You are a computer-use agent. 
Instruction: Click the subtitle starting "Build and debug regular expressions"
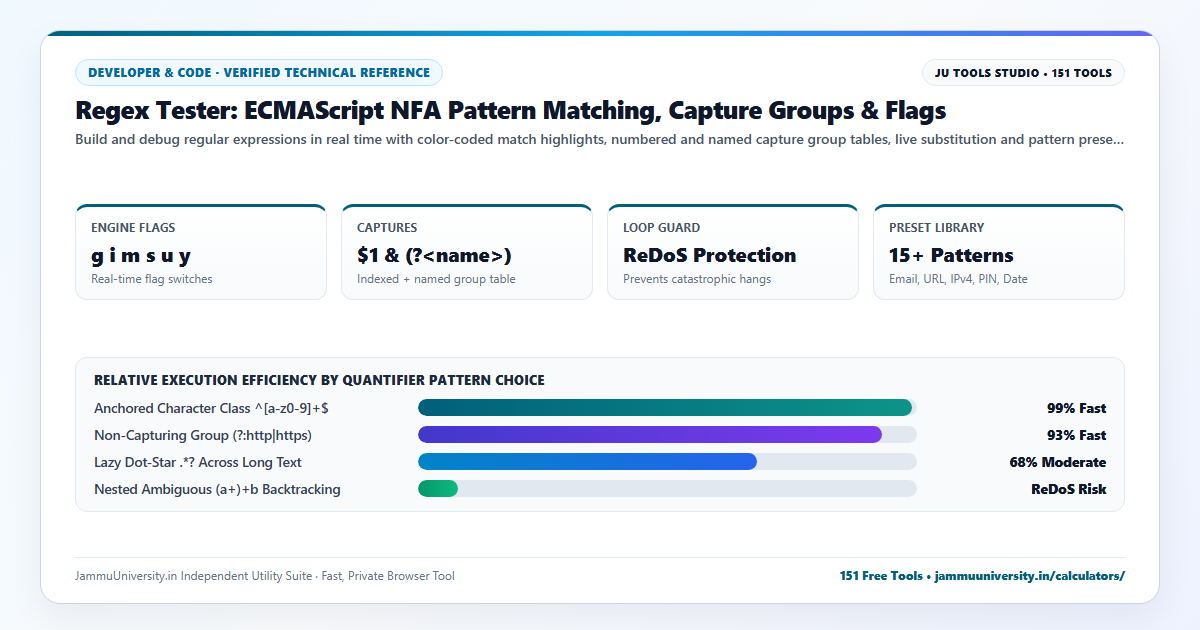pyautogui.click(x=599, y=140)
